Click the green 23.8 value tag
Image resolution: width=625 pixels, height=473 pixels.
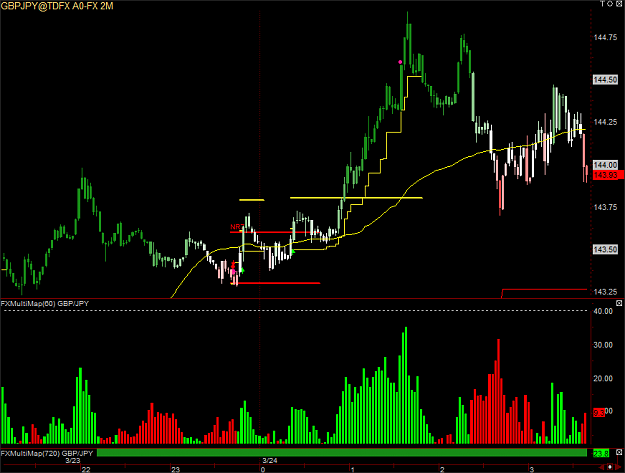coord(601,453)
